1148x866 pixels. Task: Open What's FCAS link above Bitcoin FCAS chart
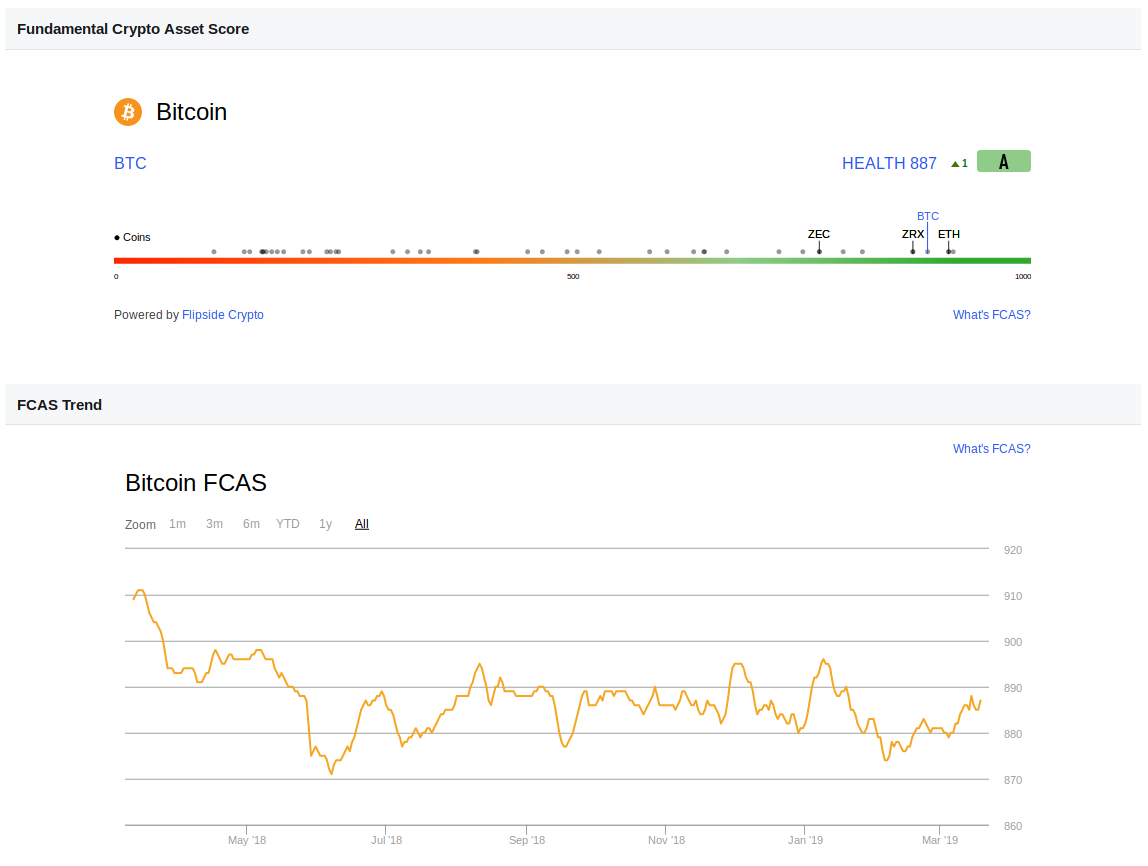pos(991,449)
